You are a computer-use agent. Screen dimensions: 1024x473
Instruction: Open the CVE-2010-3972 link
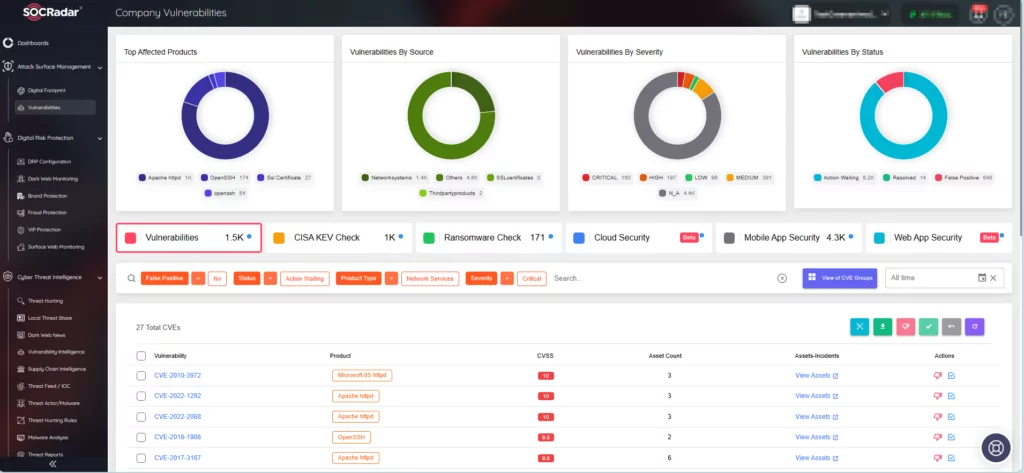(x=178, y=376)
